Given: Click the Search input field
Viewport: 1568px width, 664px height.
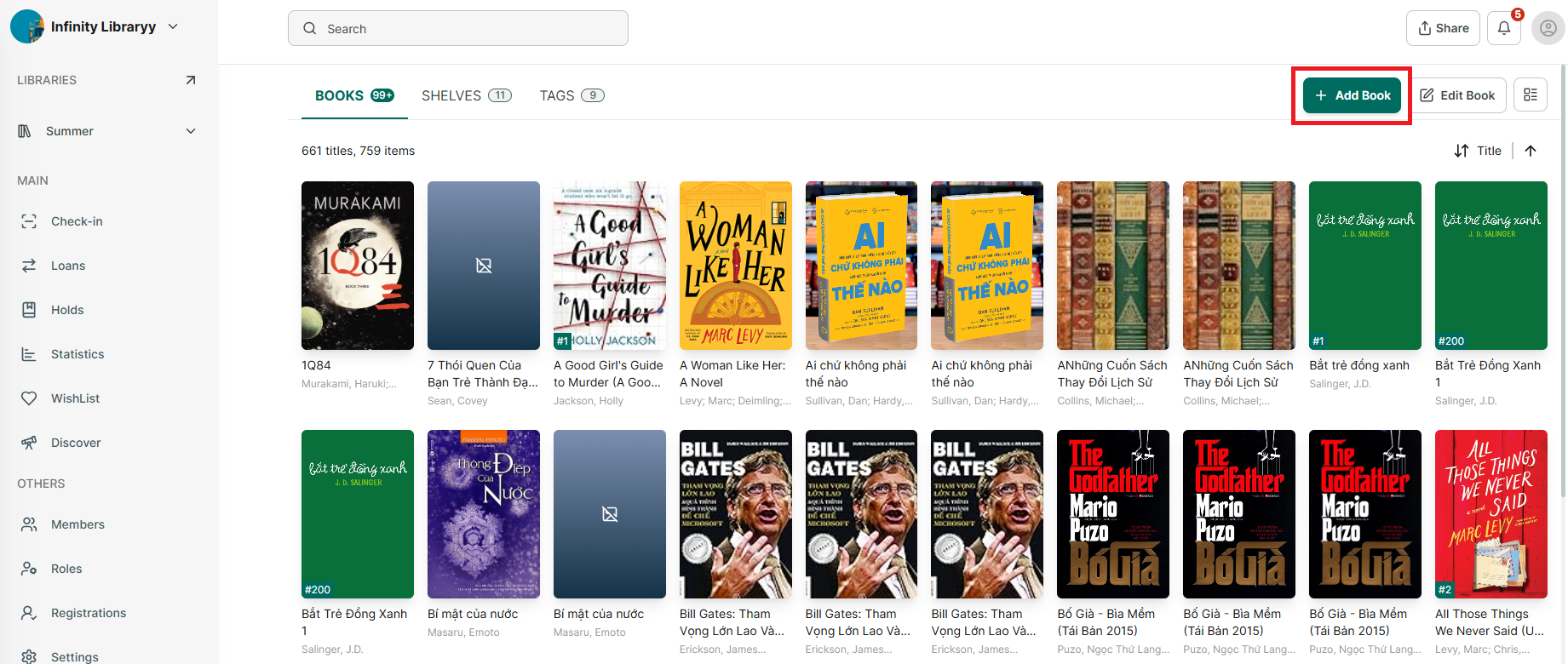Looking at the screenshot, I should coord(458,28).
